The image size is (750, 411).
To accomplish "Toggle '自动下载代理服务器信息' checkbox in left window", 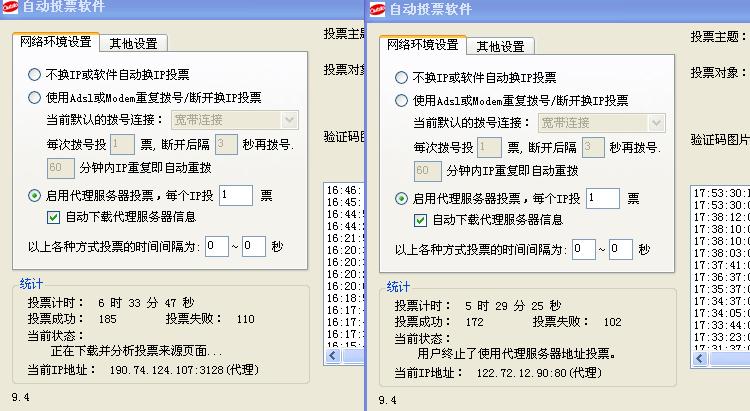I will click(54, 217).
